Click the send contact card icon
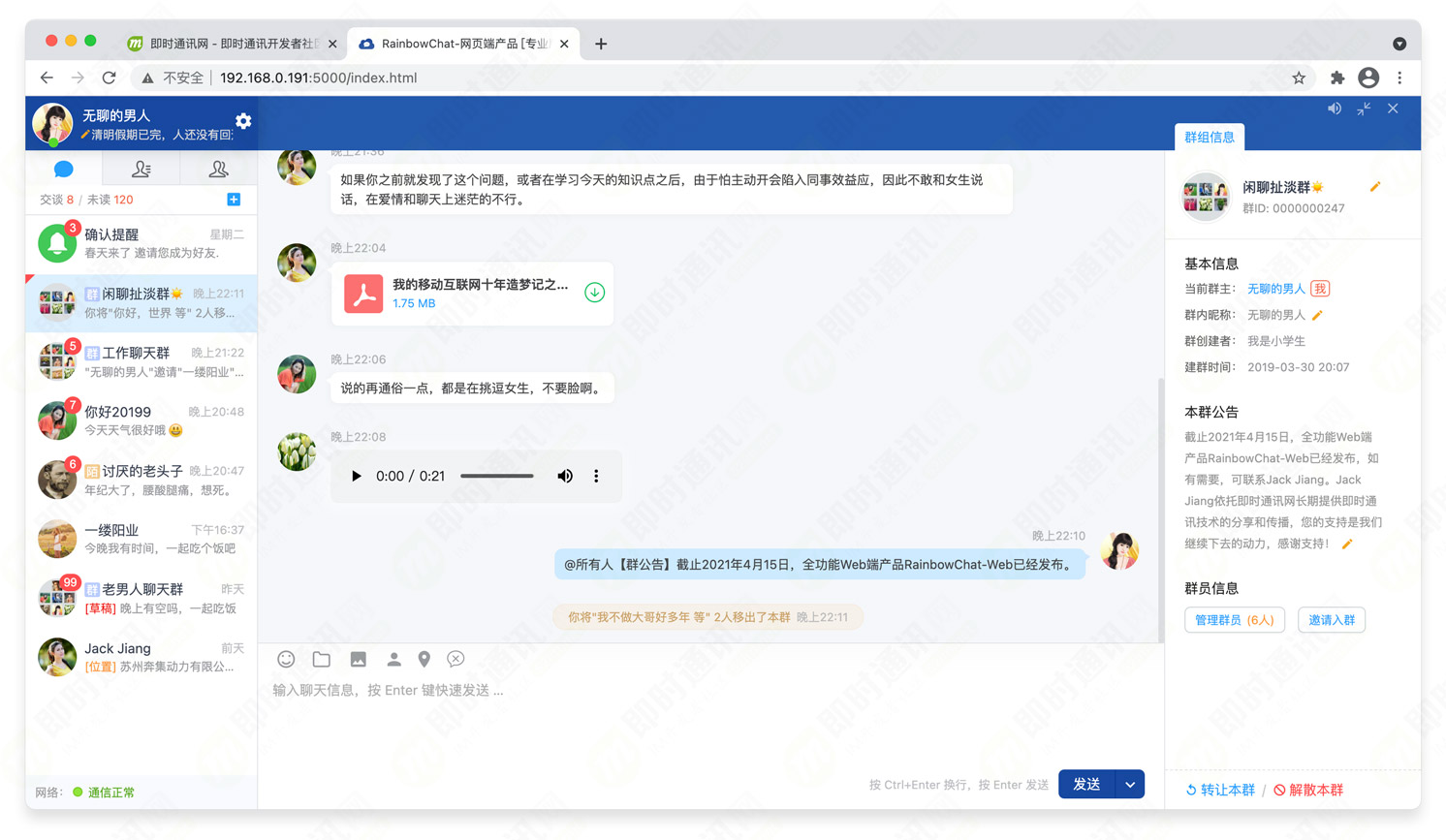This screenshot has height=840, width=1446. click(x=393, y=659)
